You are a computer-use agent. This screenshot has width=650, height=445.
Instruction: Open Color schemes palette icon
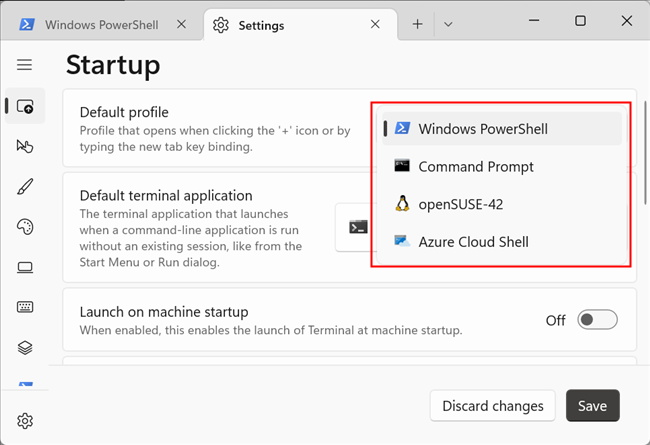pos(25,227)
